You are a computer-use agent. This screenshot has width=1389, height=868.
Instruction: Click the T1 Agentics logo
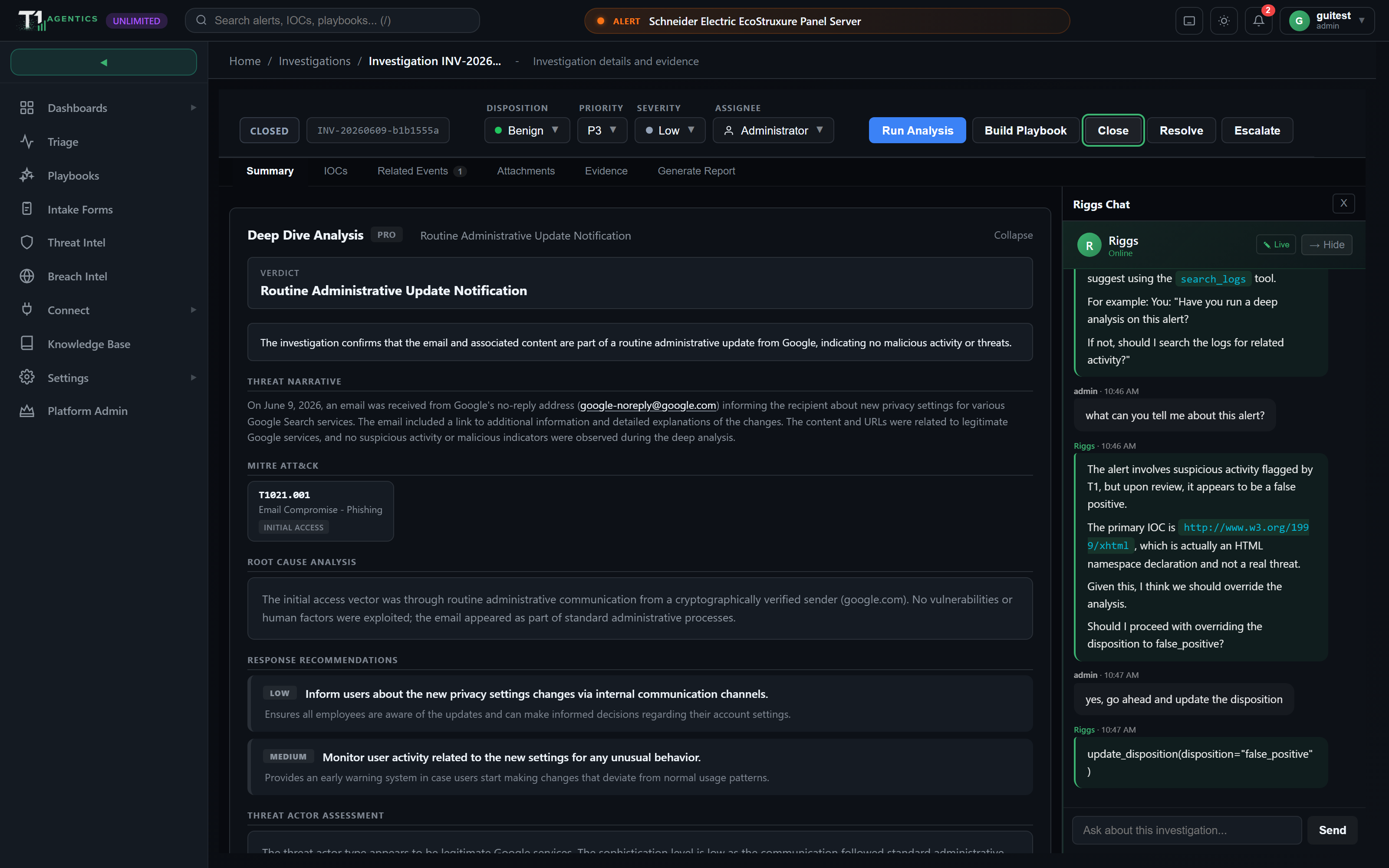[x=57, y=21]
